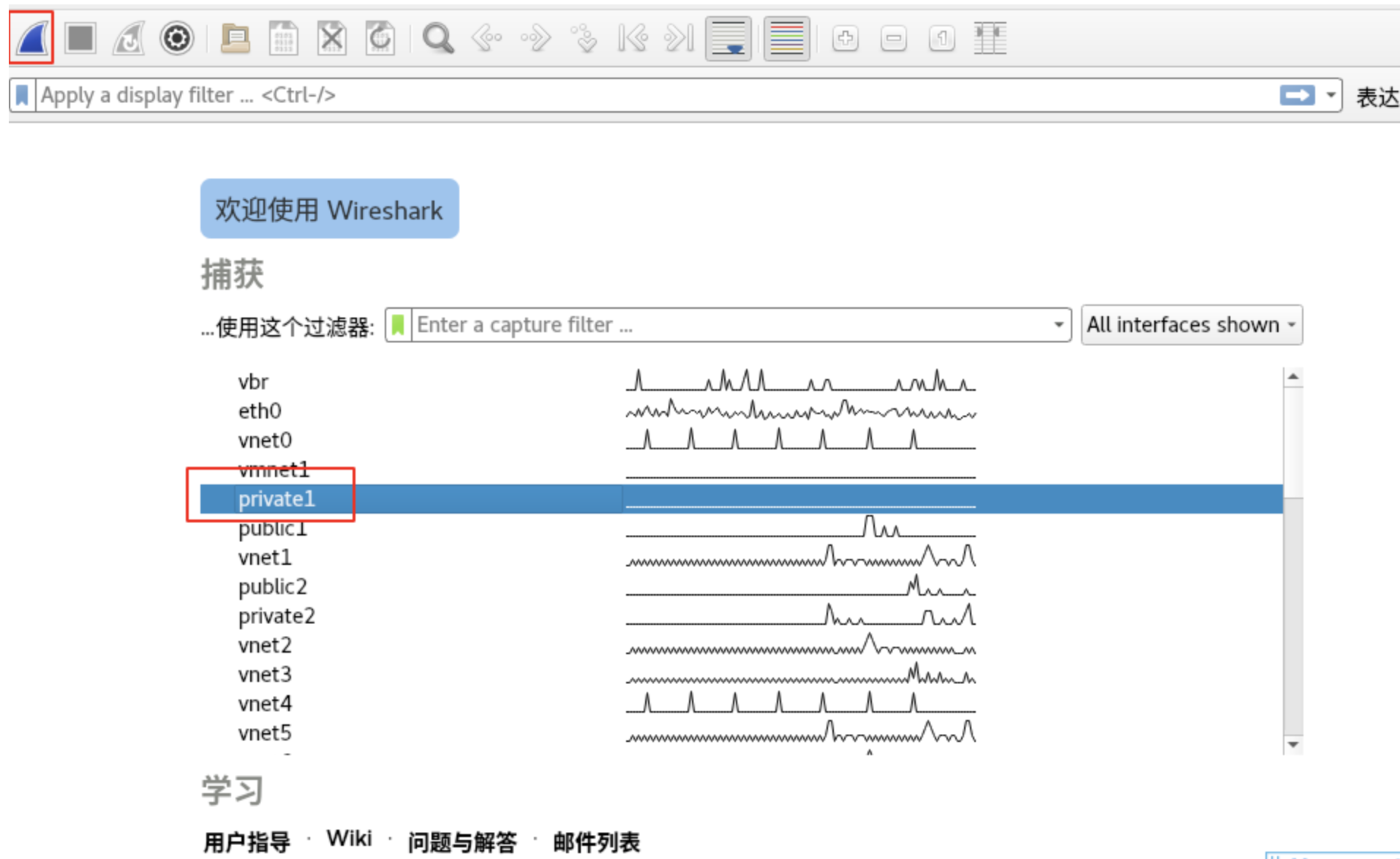Open the 用户指导 user guide link

246,841
